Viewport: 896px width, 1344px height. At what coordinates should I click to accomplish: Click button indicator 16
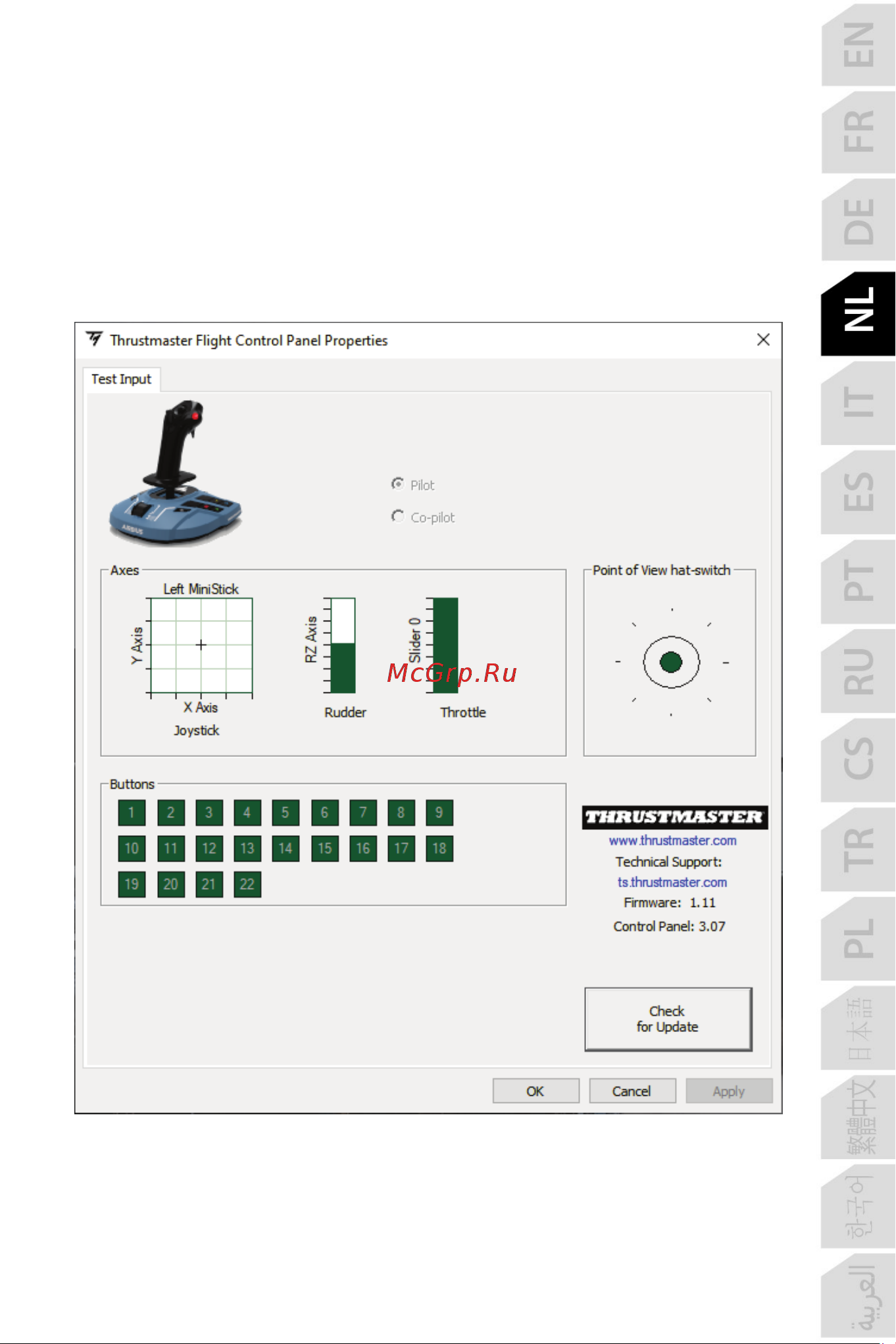362,848
